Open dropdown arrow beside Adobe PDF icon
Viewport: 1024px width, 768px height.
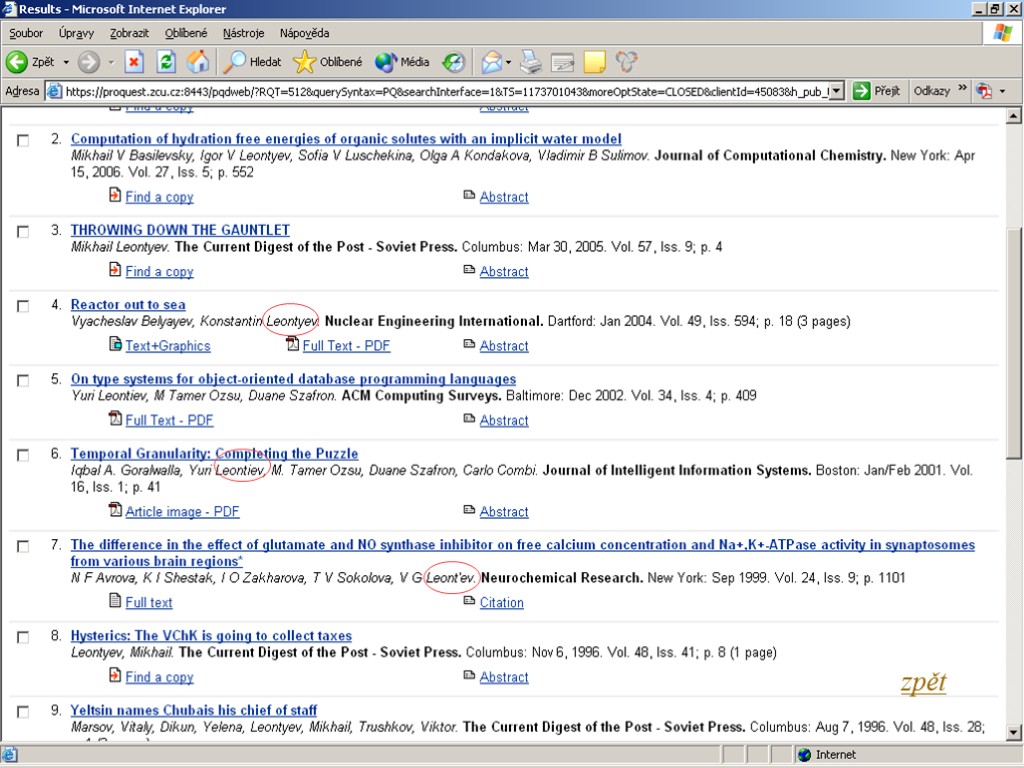(1002, 91)
